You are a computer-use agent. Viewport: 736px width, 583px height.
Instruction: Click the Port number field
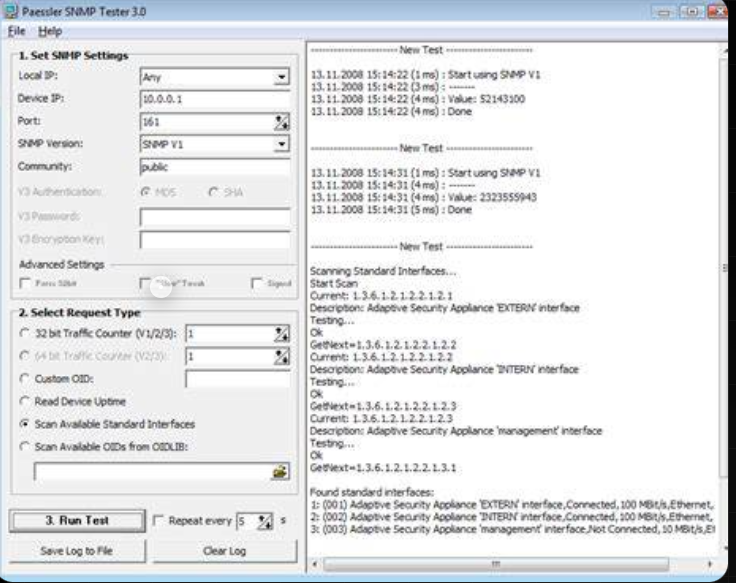pyautogui.click(x=207, y=122)
